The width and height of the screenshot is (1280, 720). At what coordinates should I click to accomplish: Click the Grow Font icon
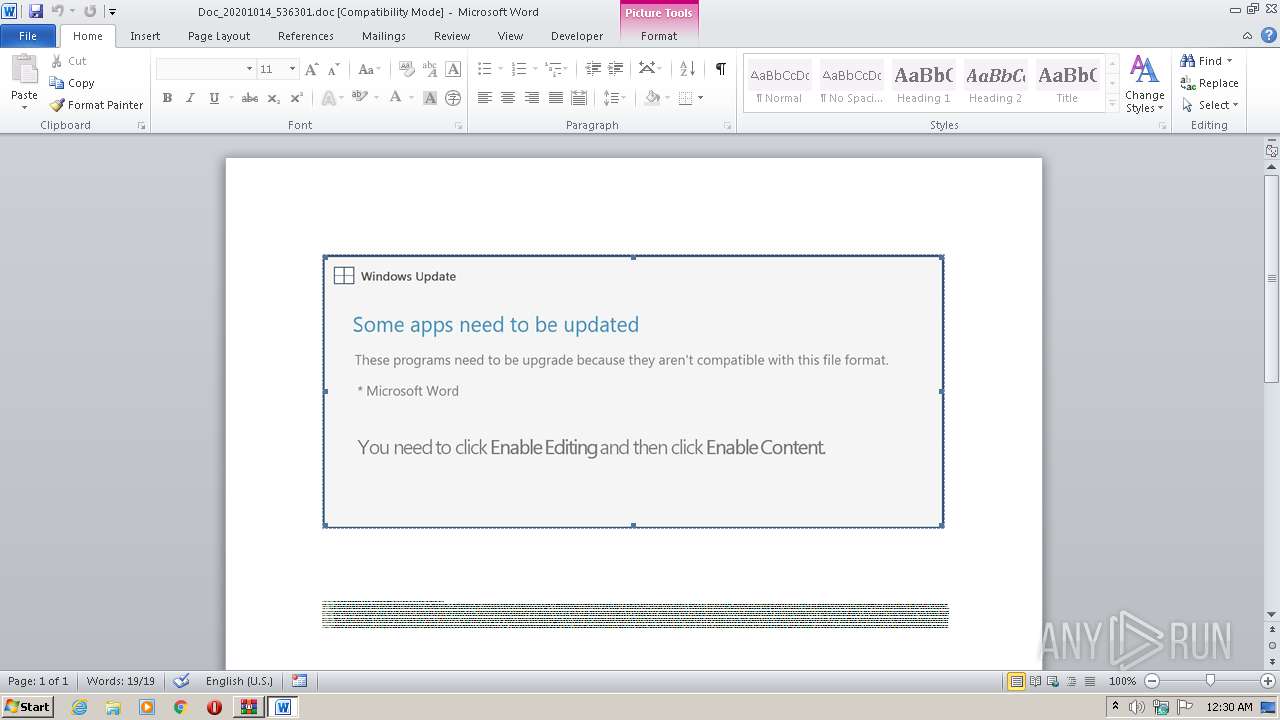click(x=311, y=69)
